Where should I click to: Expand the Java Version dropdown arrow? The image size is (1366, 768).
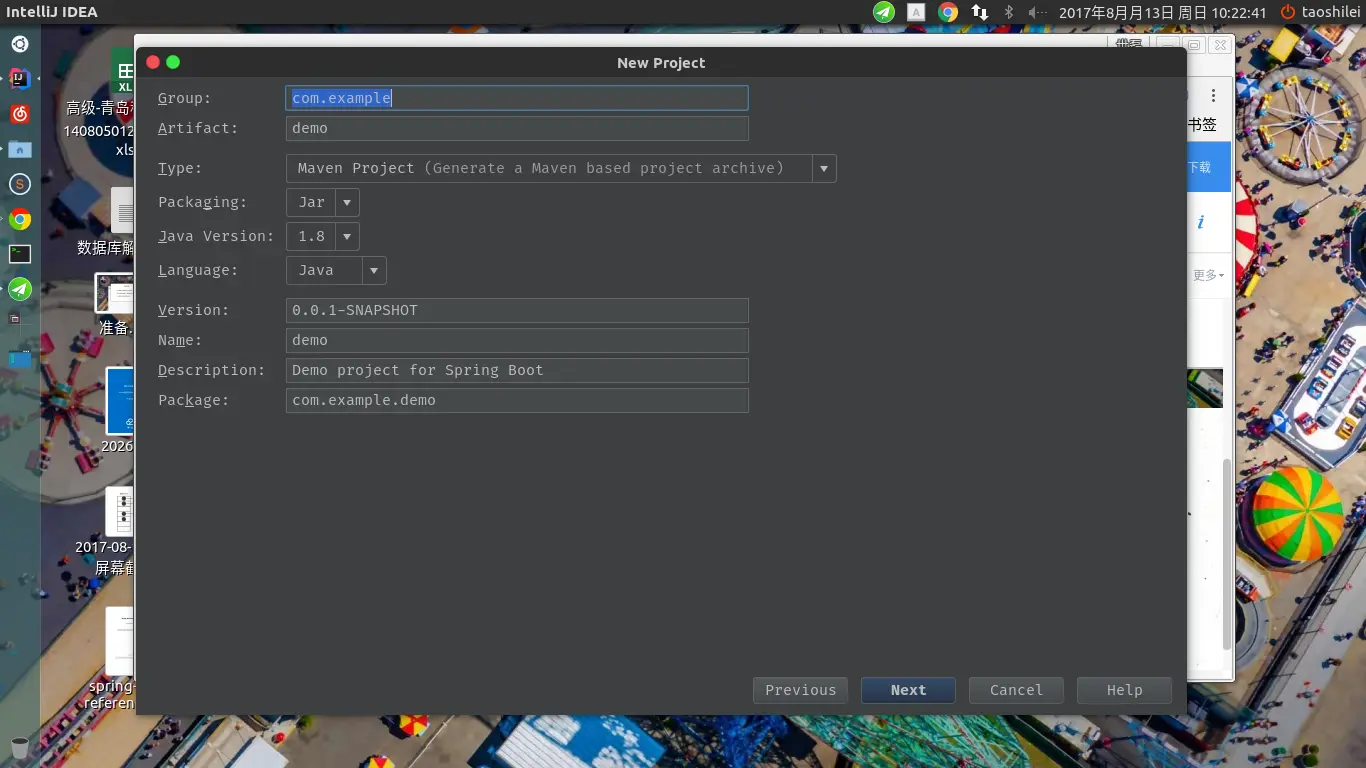pos(347,236)
